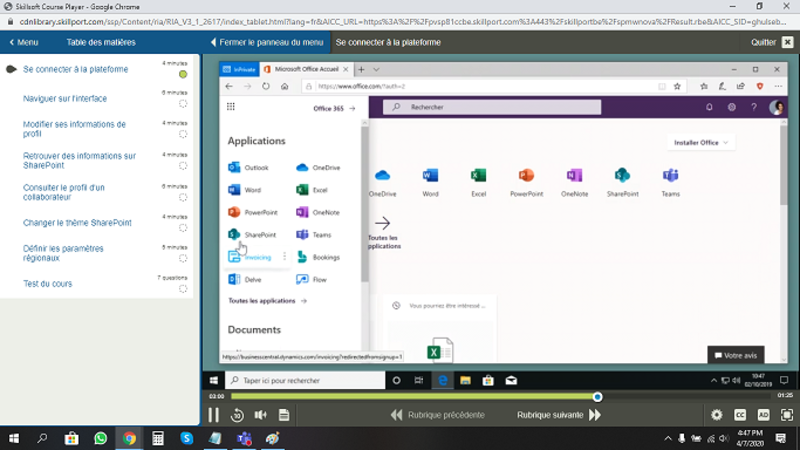Go to Rubrique précédente

coord(438,415)
